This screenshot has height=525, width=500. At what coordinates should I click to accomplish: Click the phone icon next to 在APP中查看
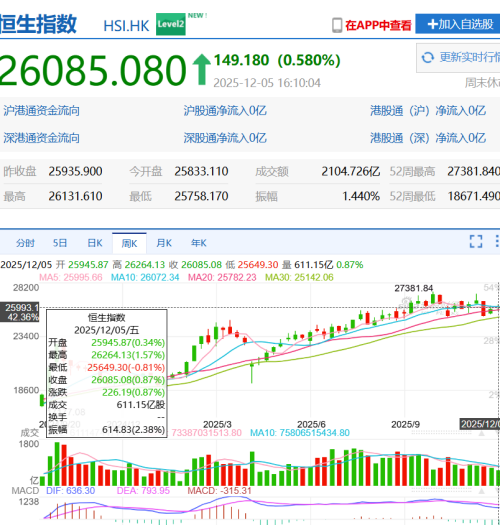coord(337,25)
